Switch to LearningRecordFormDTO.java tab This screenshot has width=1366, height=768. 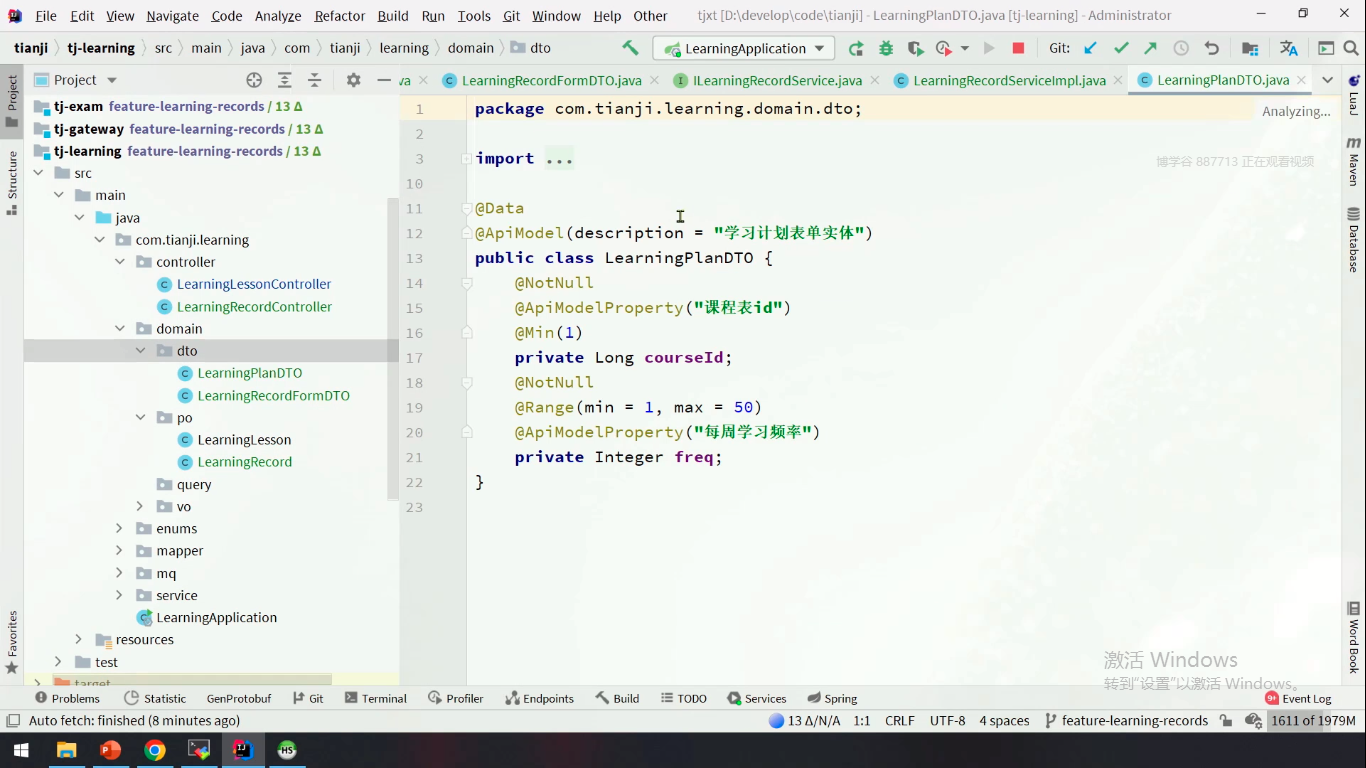pyautogui.click(x=551, y=80)
